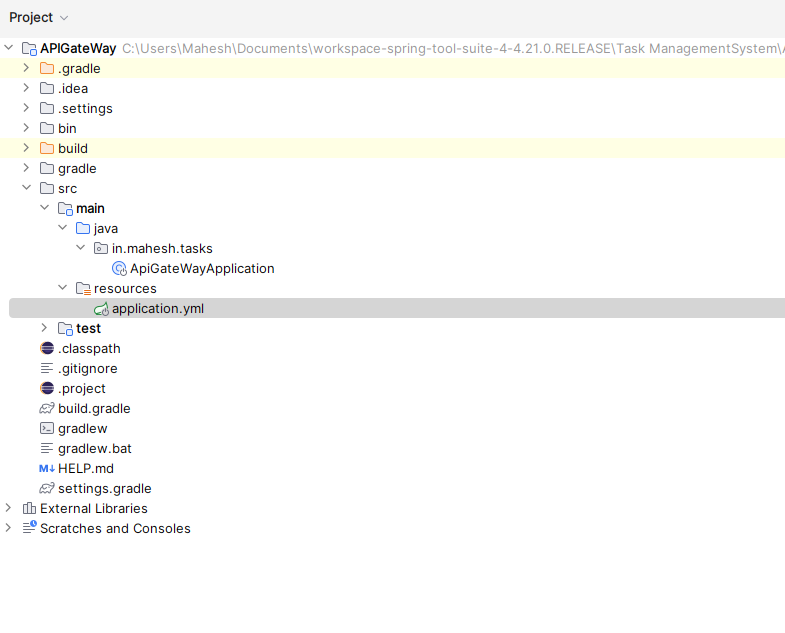The image size is (785, 633).
Task: Select the settings.gradle file
Action: (105, 488)
